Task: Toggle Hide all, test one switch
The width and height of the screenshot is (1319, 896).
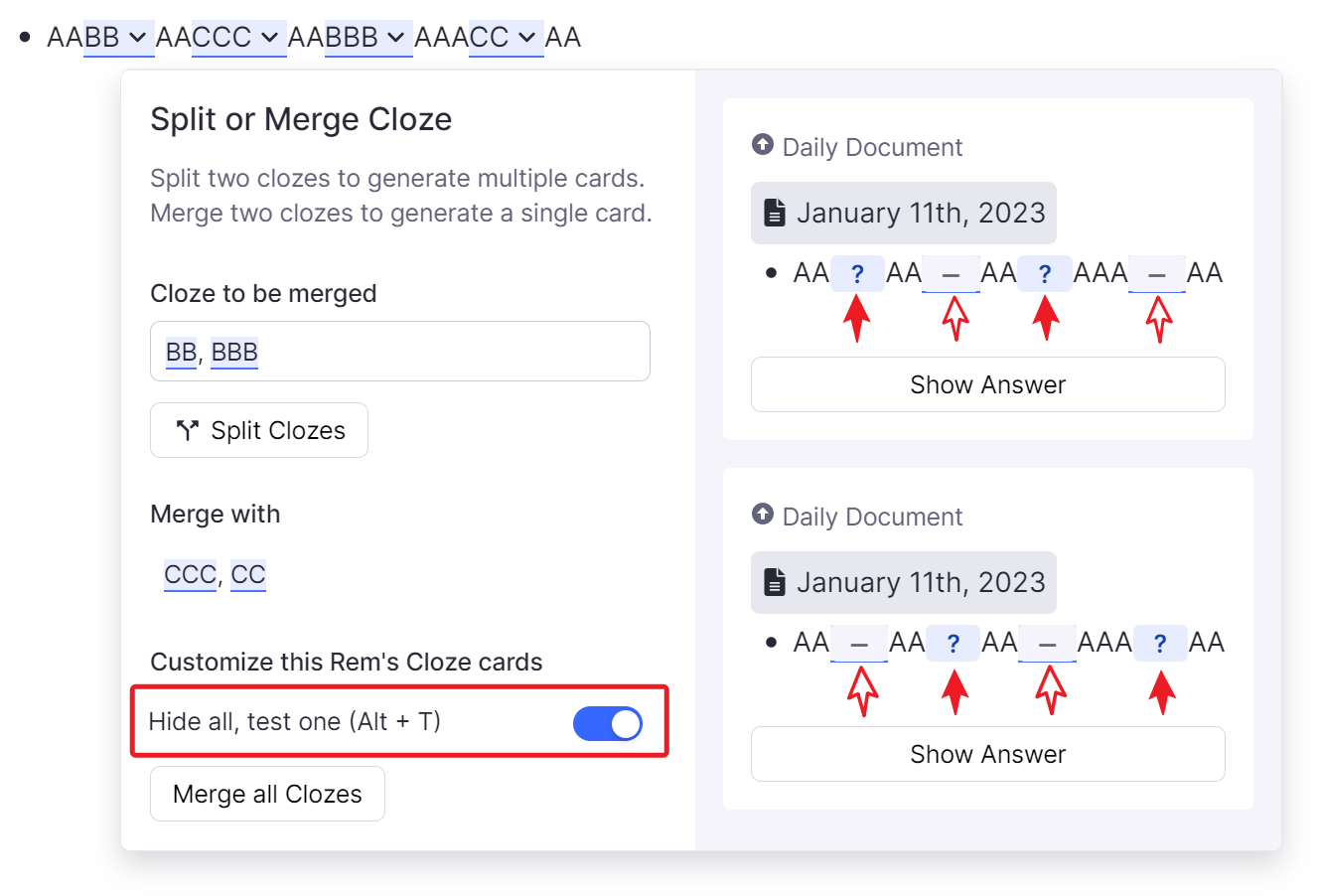Action: pos(608,723)
